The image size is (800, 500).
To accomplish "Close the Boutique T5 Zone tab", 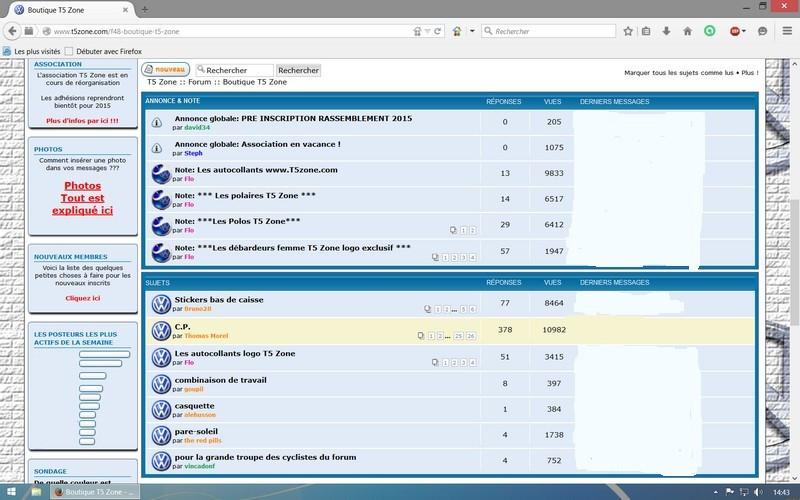I will tap(126, 10).
